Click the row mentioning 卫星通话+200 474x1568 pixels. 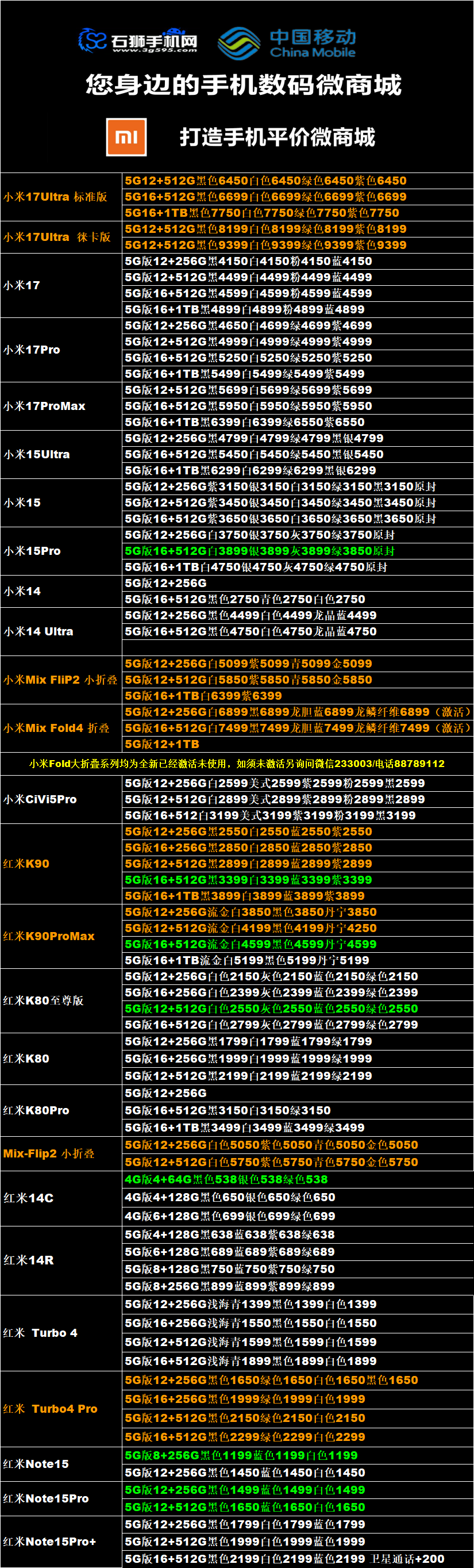tap(285, 1558)
